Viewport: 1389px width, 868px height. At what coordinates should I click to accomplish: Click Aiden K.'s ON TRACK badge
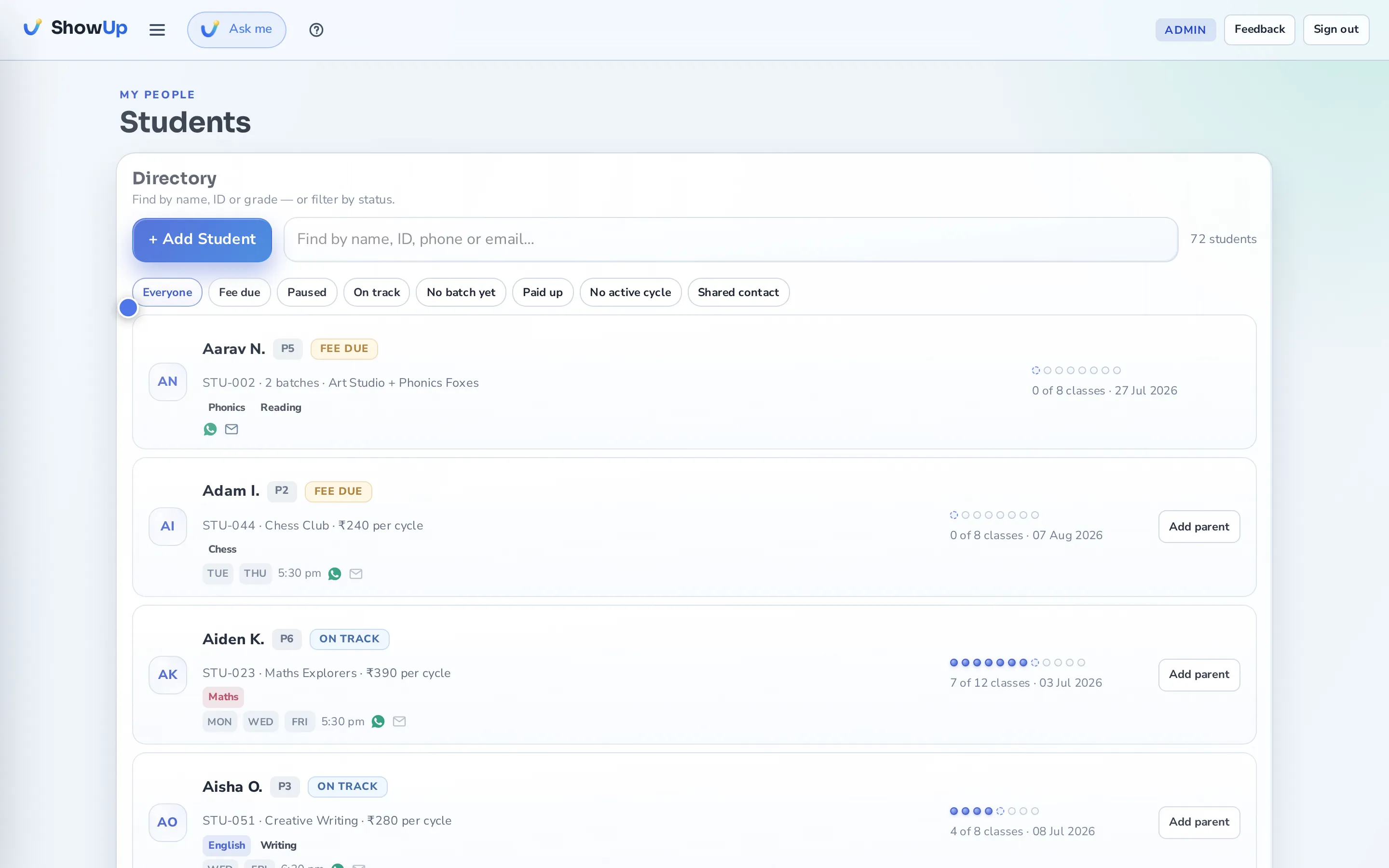tap(349, 639)
